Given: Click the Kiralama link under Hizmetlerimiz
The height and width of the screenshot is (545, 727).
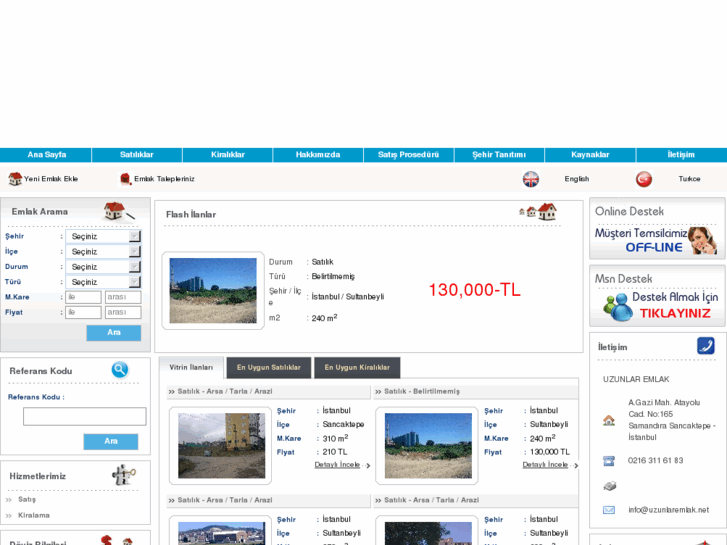Looking at the screenshot, I should click(34, 515).
